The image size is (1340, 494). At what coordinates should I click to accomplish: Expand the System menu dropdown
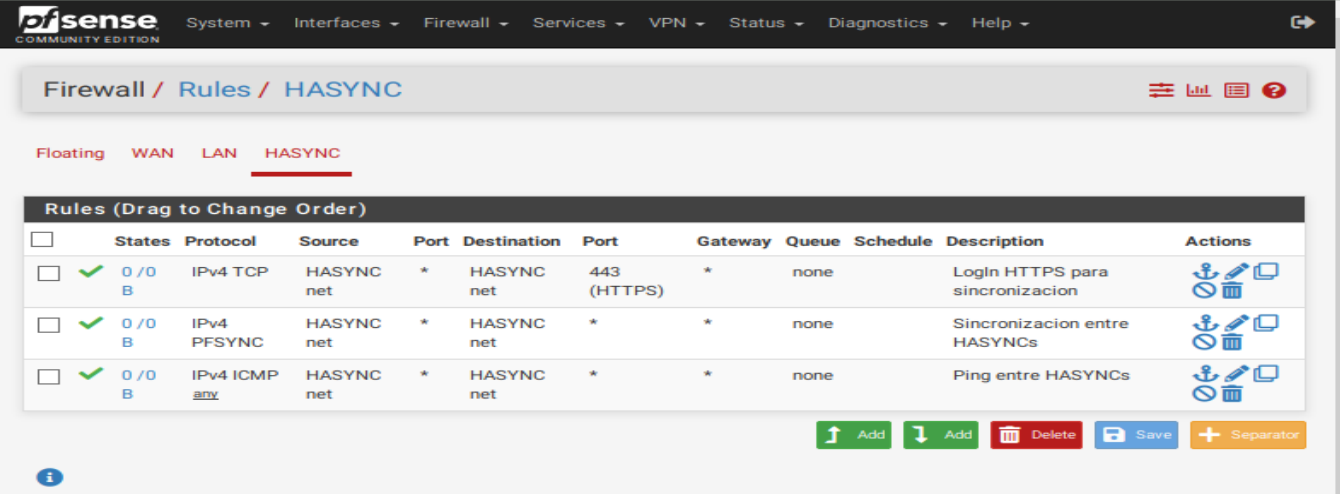tap(228, 22)
